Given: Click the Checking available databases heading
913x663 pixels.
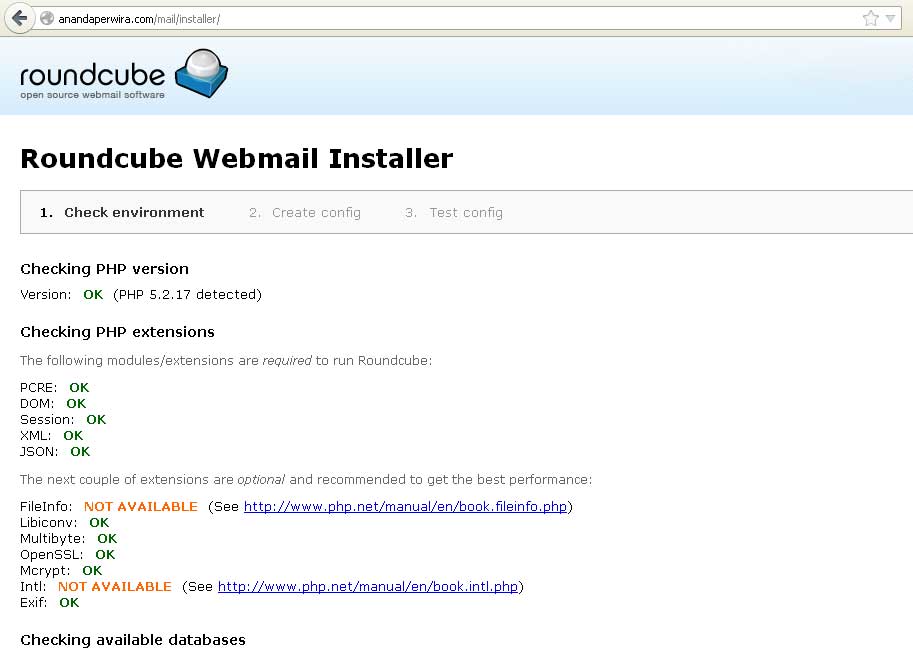Looking at the screenshot, I should click(x=133, y=640).
